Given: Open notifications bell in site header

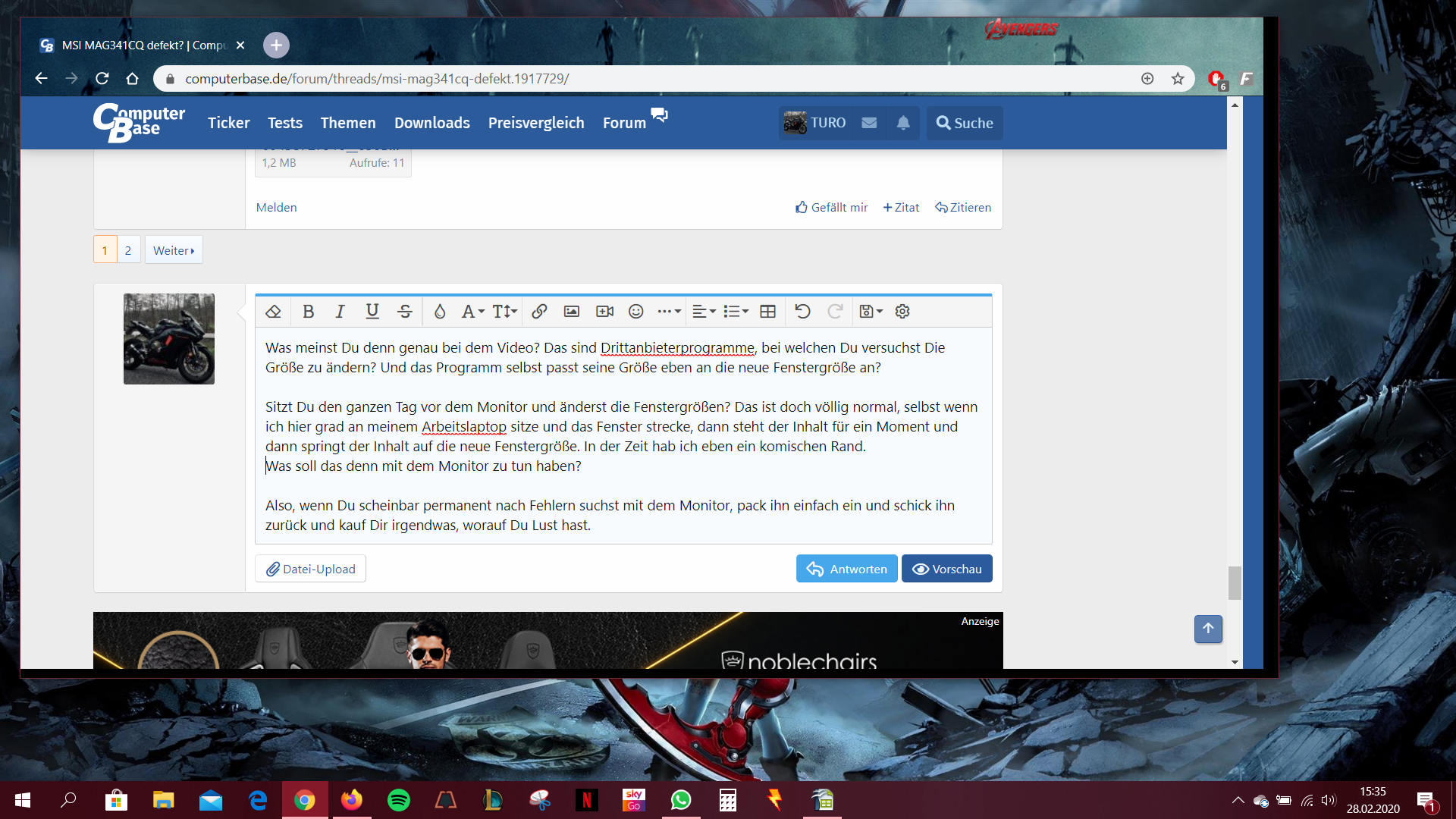Looking at the screenshot, I should 903,123.
